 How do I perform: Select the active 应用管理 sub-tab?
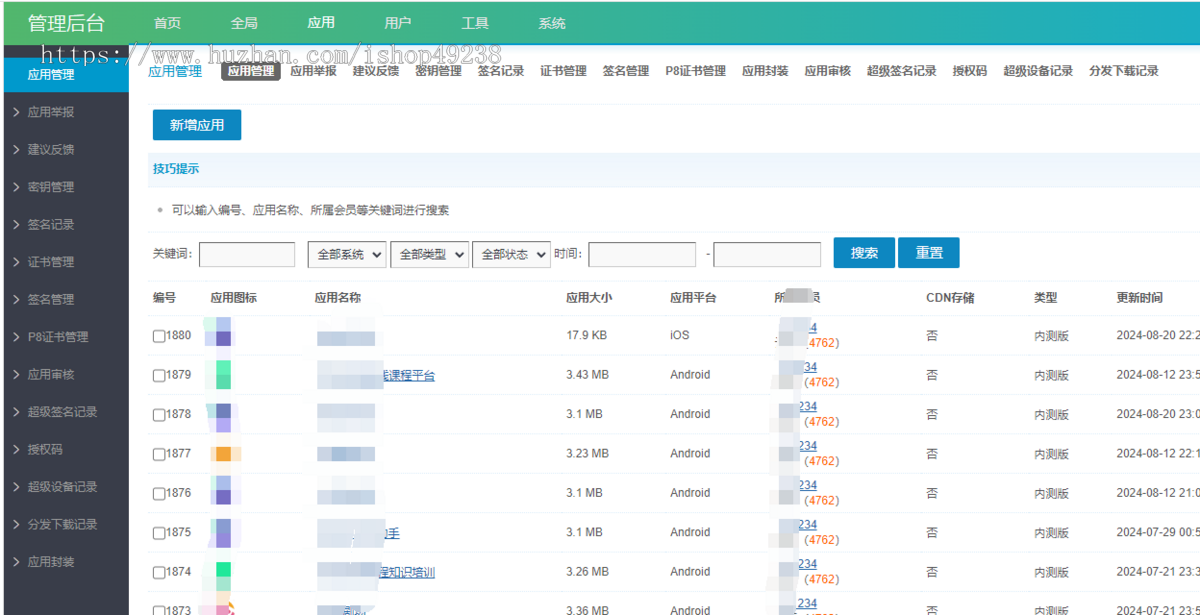[x=250, y=71]
